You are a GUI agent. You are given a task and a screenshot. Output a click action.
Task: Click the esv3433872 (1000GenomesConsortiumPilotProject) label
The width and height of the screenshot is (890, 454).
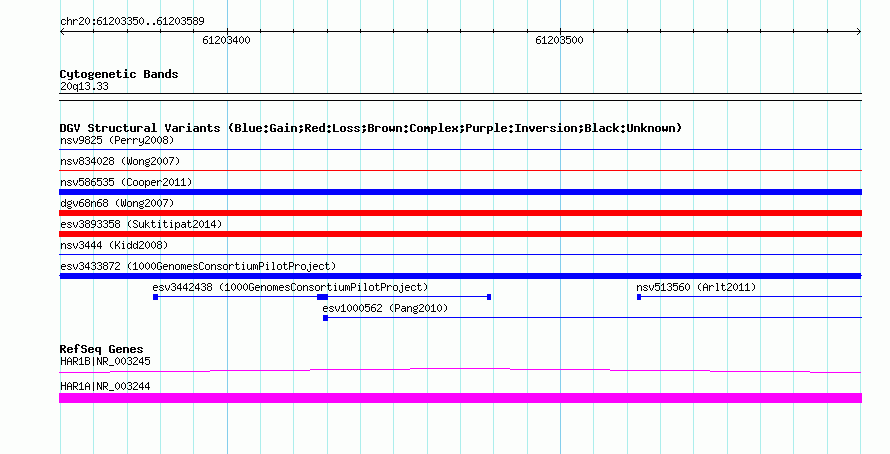tap(198, 266)
